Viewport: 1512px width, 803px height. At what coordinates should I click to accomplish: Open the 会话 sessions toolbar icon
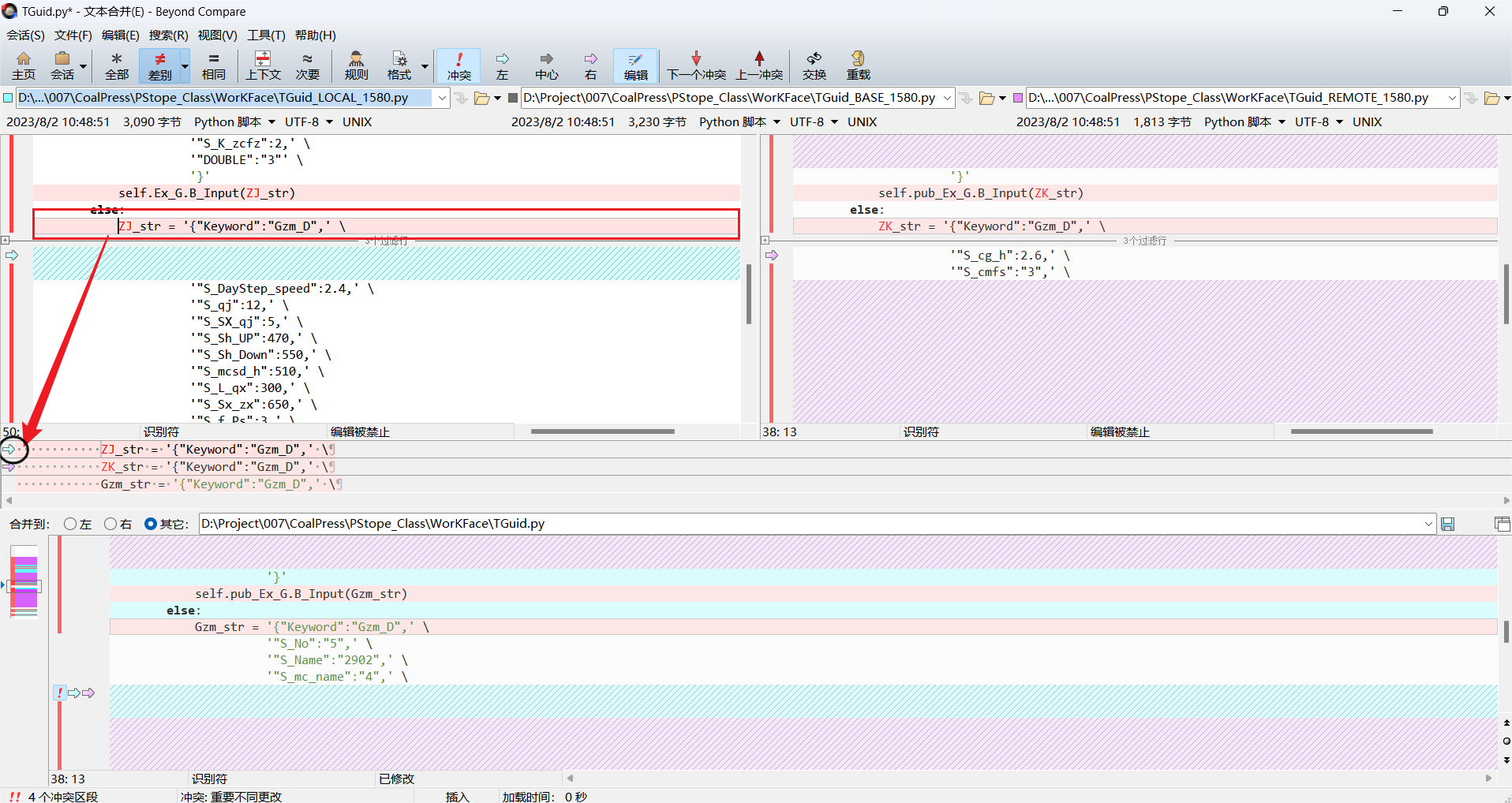point(62,65)
